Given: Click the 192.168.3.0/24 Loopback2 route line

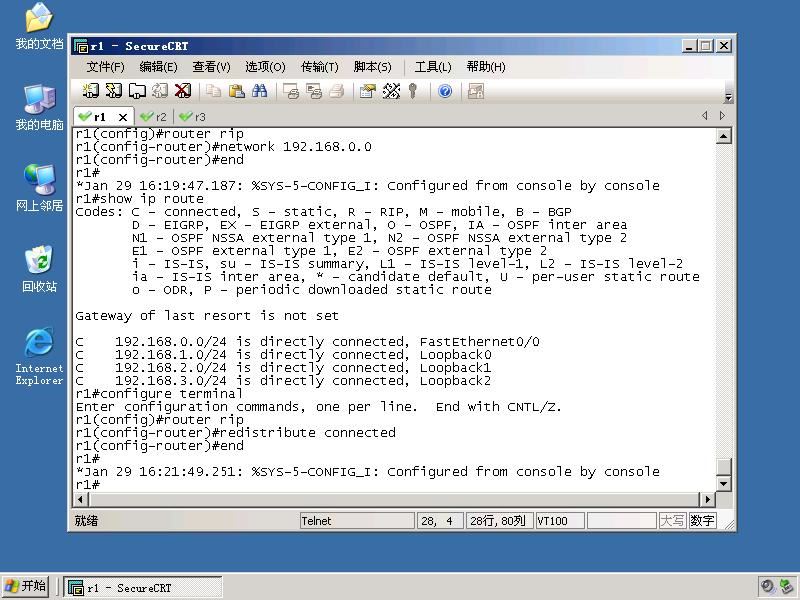Looking at the screenshot, I should (x=283, y=381).
